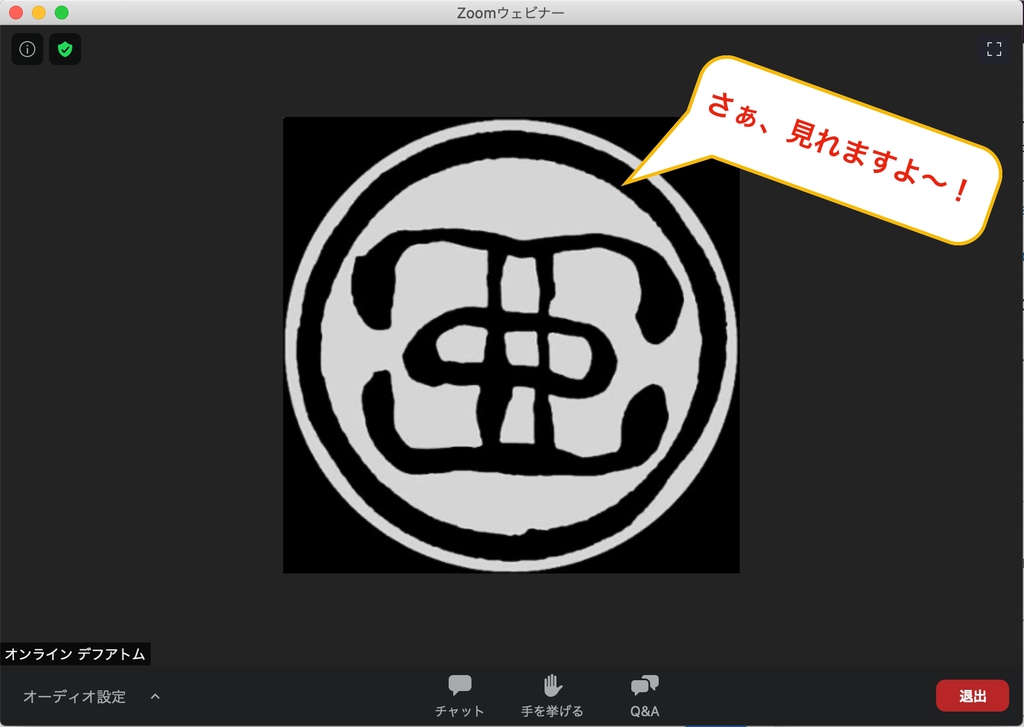The width and height of the screenshot is (1024, 727).
Task: Click the オンライン デフアトム name label
Action: click(x=75, y=654)
